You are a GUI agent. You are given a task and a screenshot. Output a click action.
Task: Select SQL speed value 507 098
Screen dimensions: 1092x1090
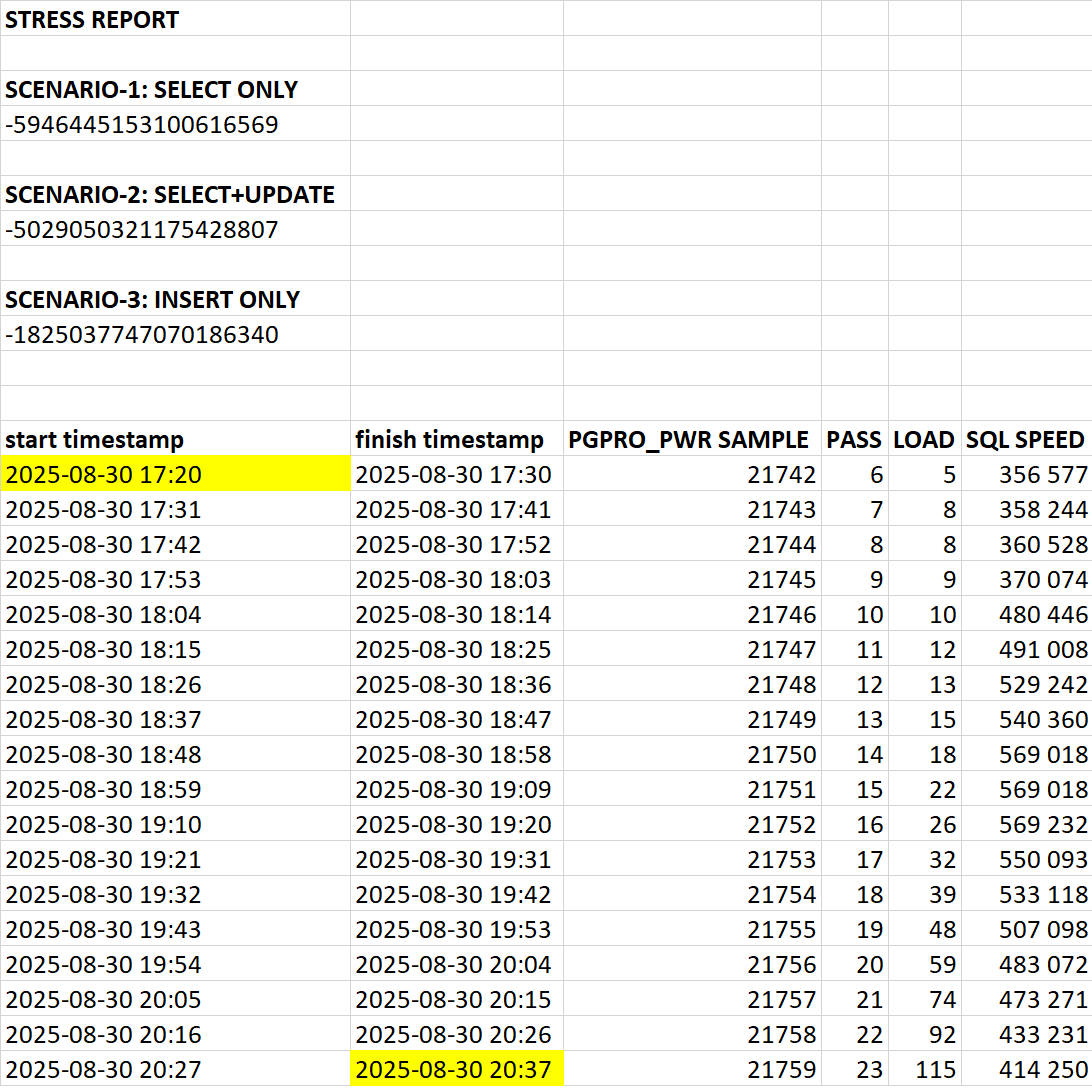[x=1027, y=929]
